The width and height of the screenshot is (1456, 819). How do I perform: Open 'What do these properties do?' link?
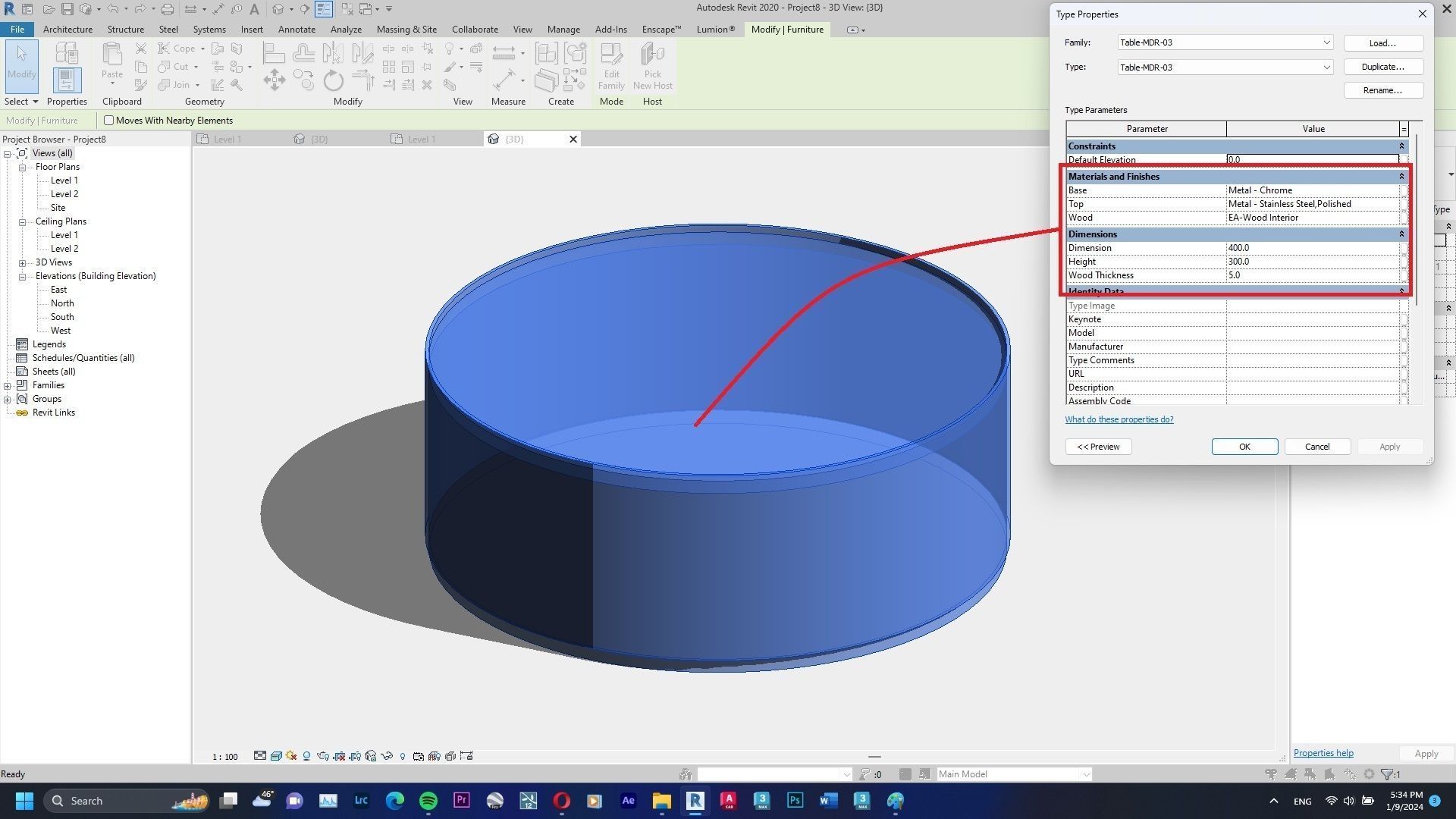coord(1119,419)
